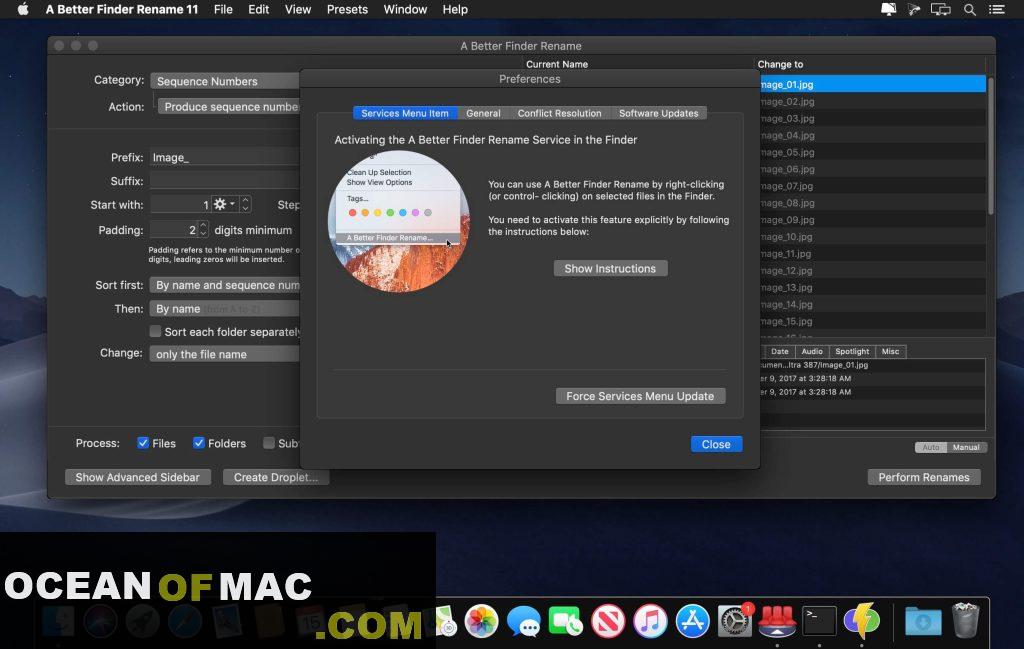The height and width of the screenshot is (649, 1024).
Task: Open the Change dropdown only the file name
Action: [x=225, y=354]
